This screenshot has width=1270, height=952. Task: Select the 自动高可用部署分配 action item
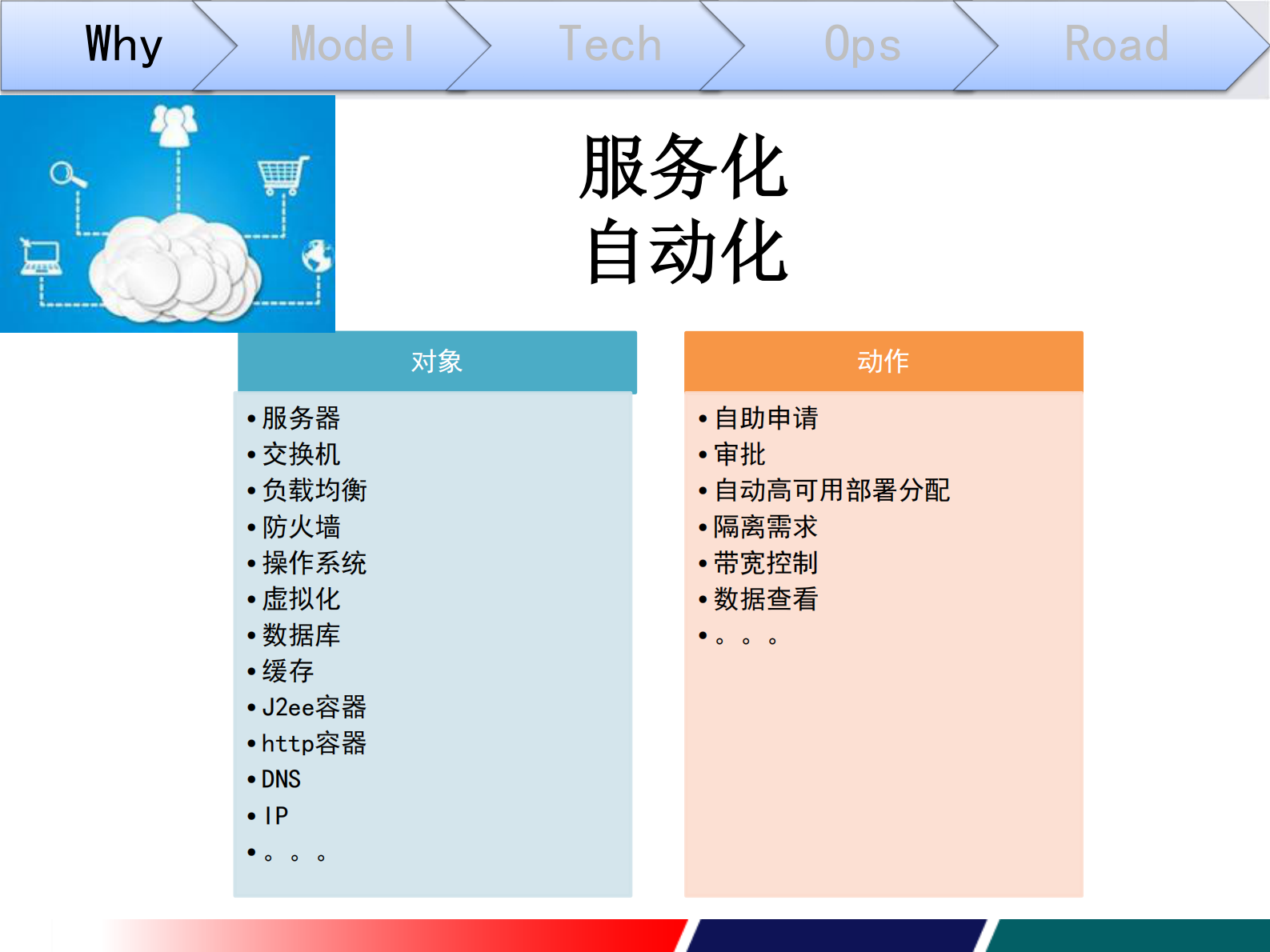click(832, 490)
